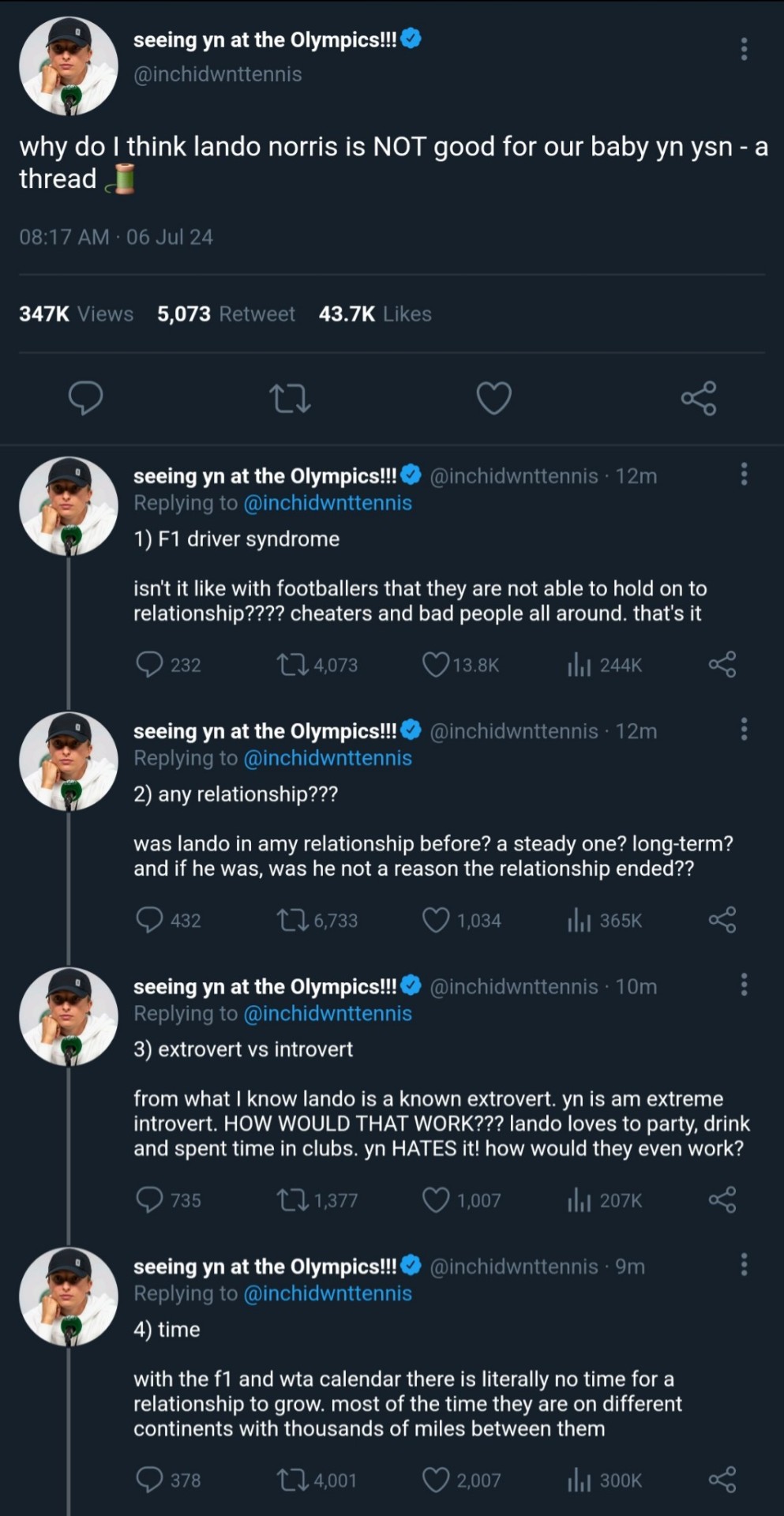The image size is (784, 1516).
Task: Share the extrovert vs introvert reply
Action: 722,1200
